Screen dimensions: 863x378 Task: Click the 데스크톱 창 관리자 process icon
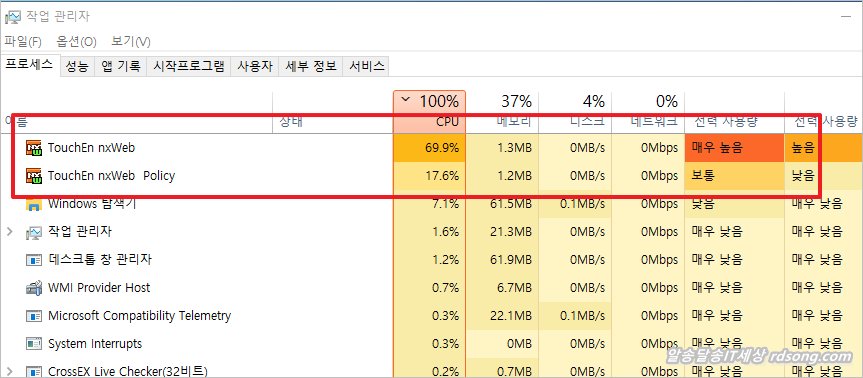tap(34, 260)
